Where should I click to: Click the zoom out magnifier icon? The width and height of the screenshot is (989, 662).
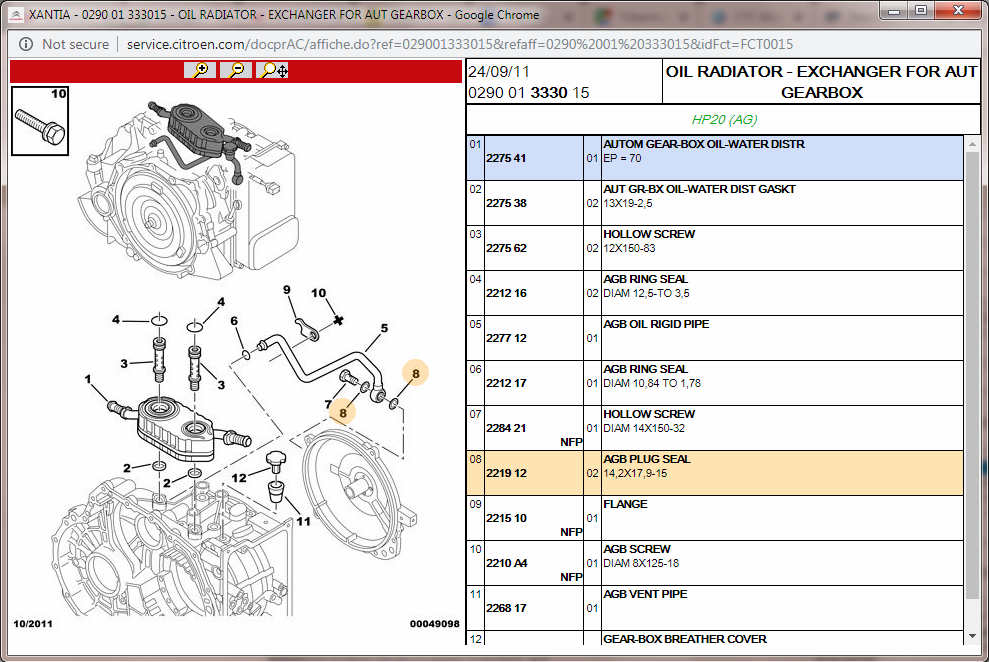click(x=237, y=70)
